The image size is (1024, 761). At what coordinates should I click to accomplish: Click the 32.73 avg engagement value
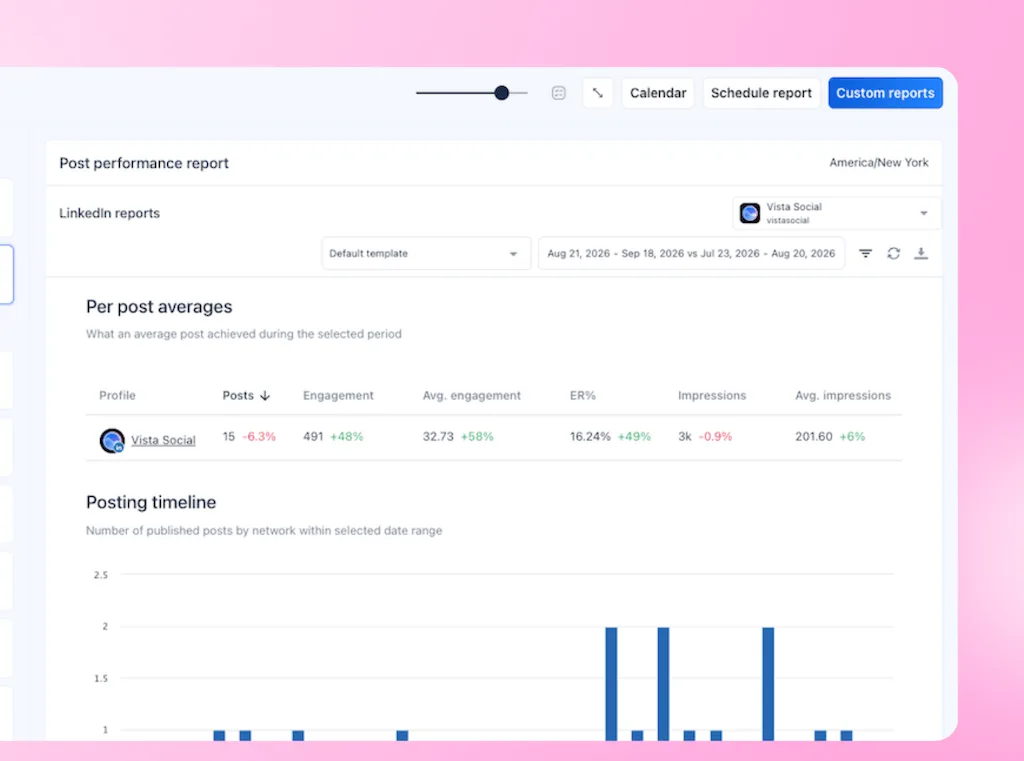point(438,436)
